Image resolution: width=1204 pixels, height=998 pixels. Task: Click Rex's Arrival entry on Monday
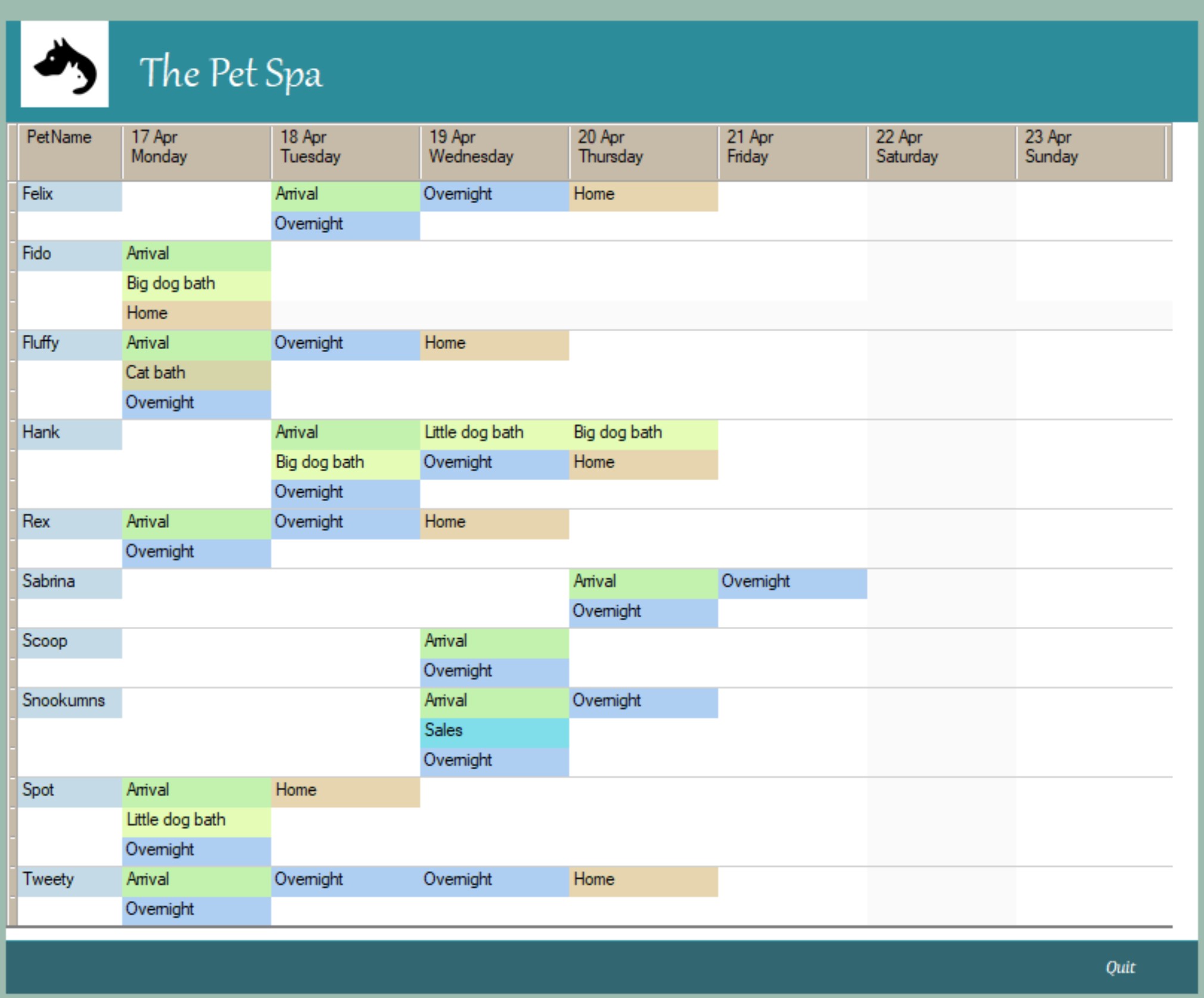196,524
